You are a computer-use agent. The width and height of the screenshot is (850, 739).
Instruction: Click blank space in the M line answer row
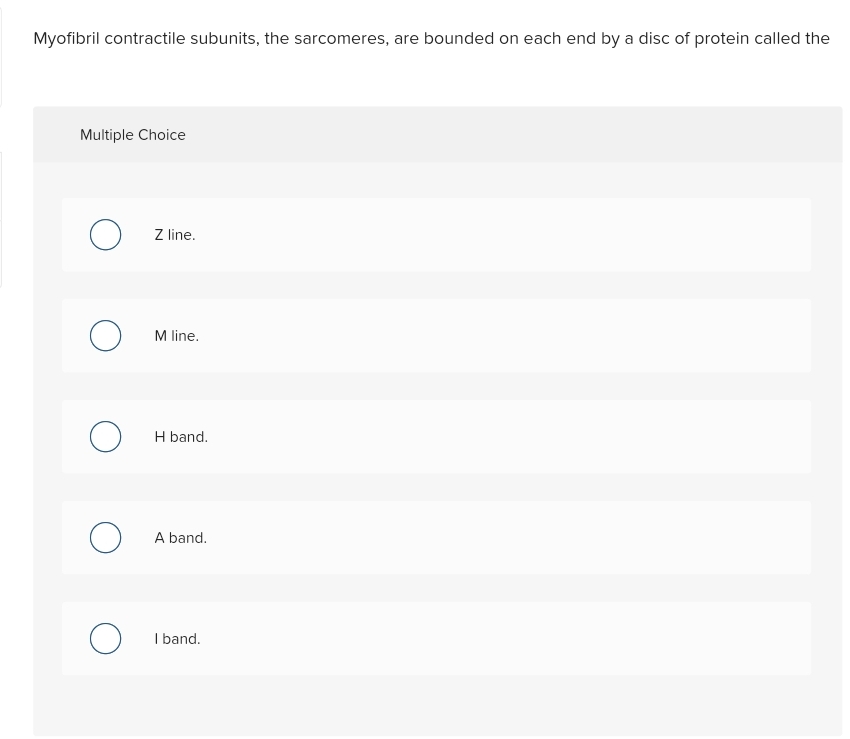pos(500,336)
